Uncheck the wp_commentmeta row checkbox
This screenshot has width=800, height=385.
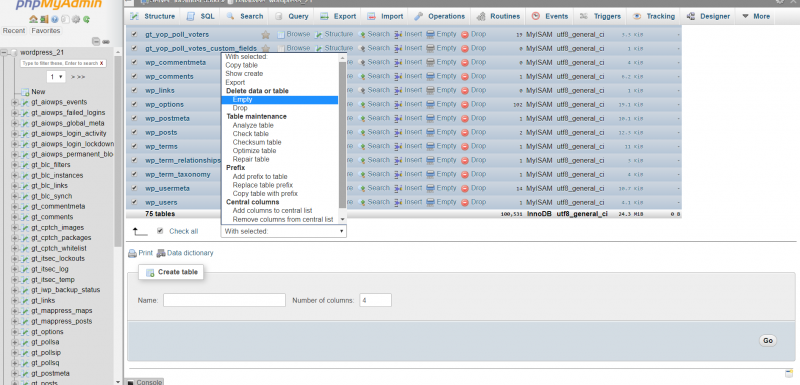coord(134,62)
